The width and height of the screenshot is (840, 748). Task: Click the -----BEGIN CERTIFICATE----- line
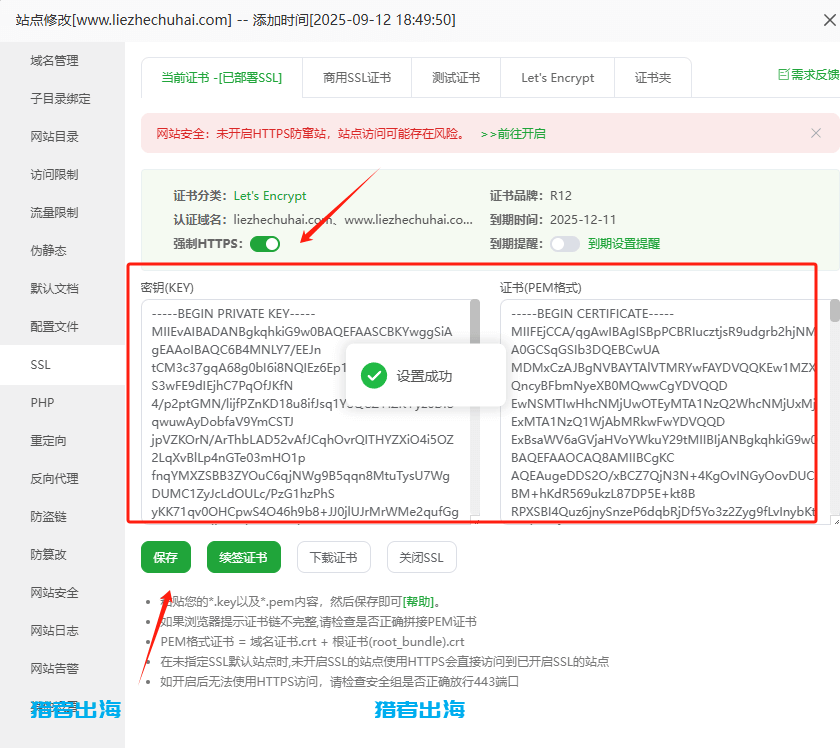(592, 313)
